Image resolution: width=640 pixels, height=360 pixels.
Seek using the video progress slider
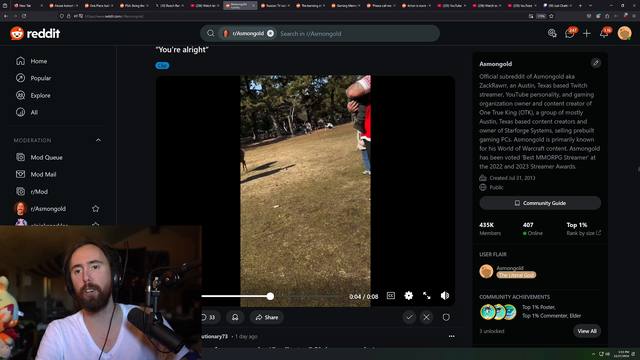click(270, 296)
